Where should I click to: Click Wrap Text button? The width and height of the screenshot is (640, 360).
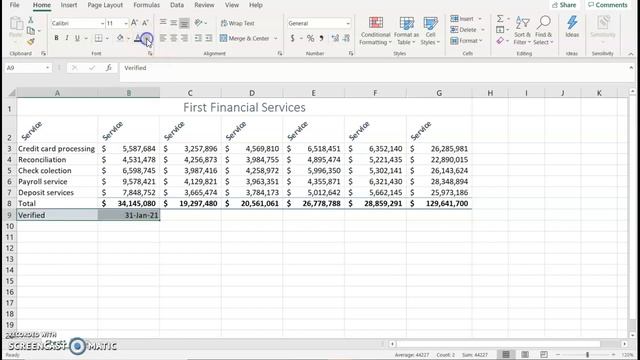click(x=237, y=23)
